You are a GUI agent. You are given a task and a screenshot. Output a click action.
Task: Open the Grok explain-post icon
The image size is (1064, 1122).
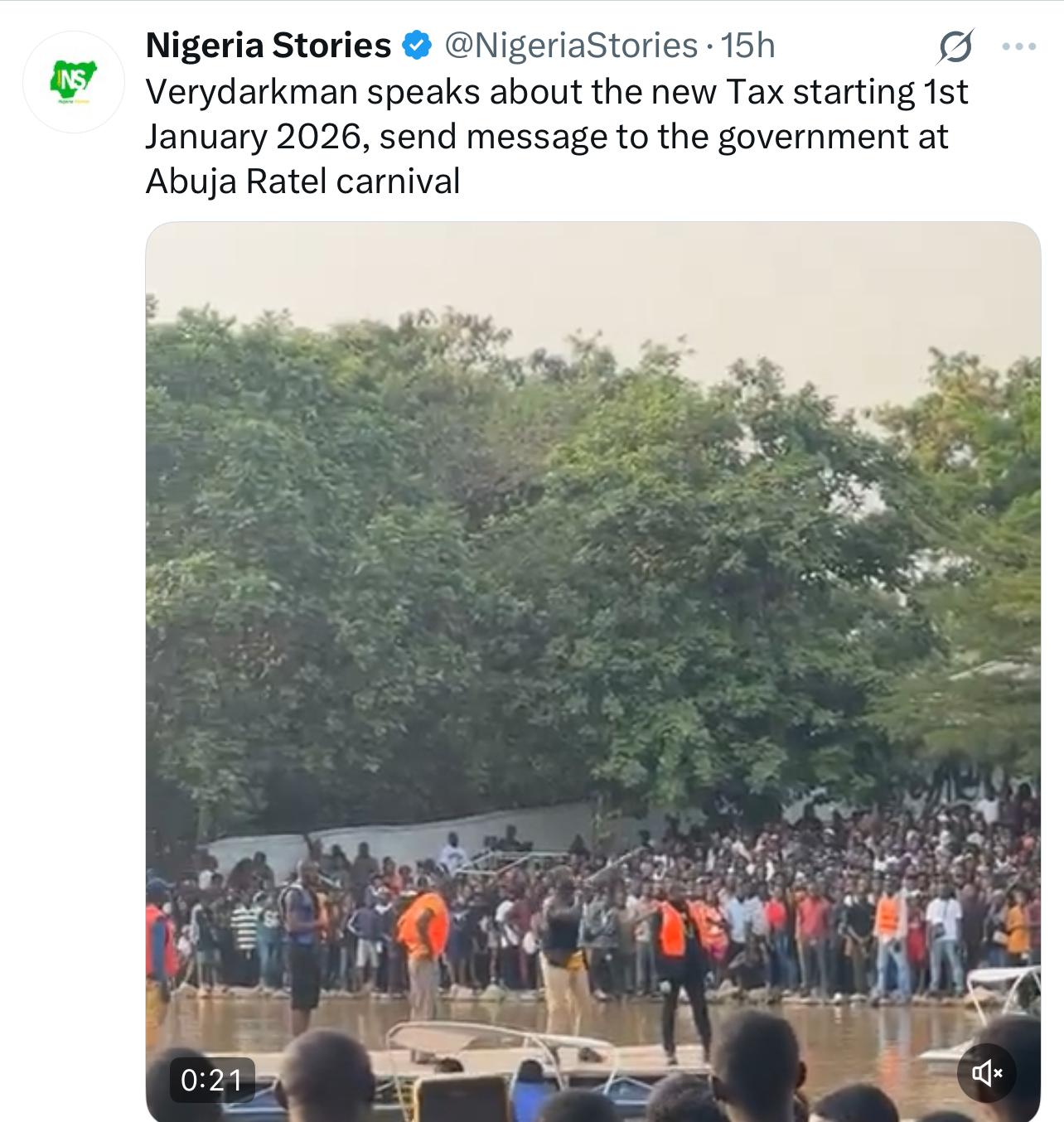pyautogui.click(x=955, y=46)
